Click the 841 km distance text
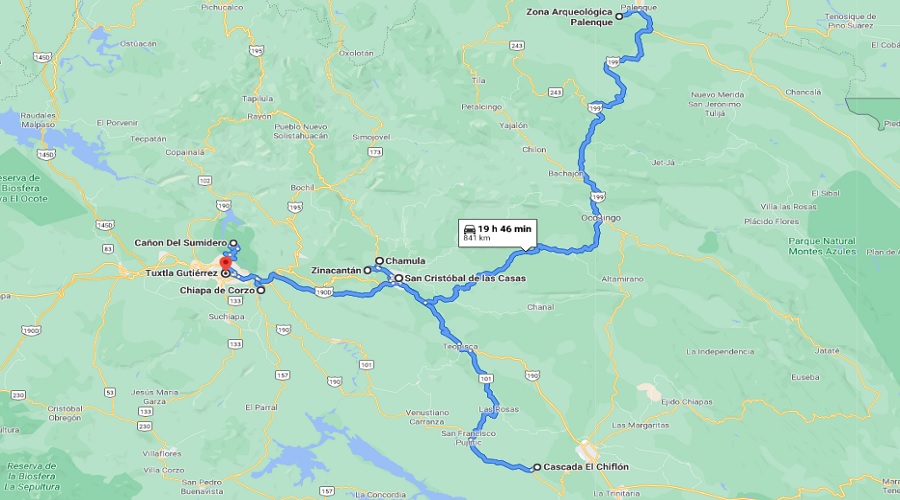This screenshot has width=900, height=500. click(x=477, y=238)
